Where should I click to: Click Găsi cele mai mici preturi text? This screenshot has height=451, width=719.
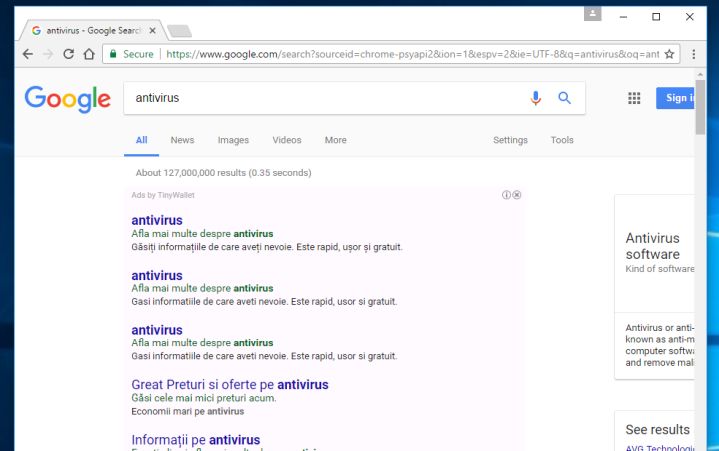click(x=204, y=398)
